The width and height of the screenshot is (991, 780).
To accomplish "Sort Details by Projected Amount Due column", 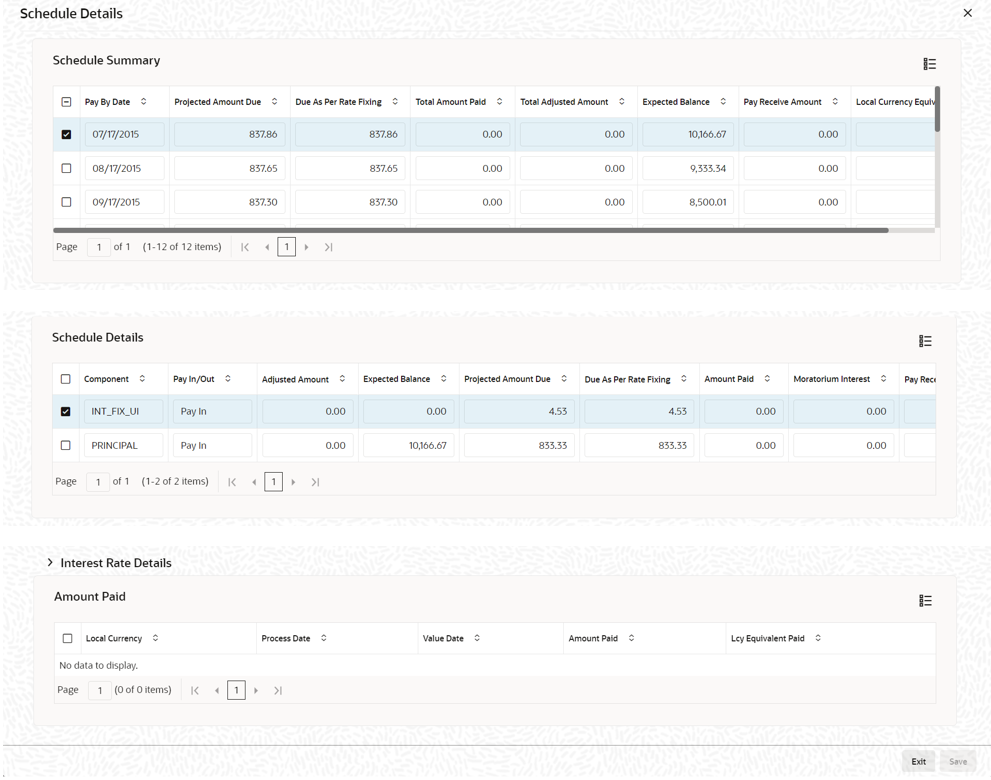I will (564, 379).
